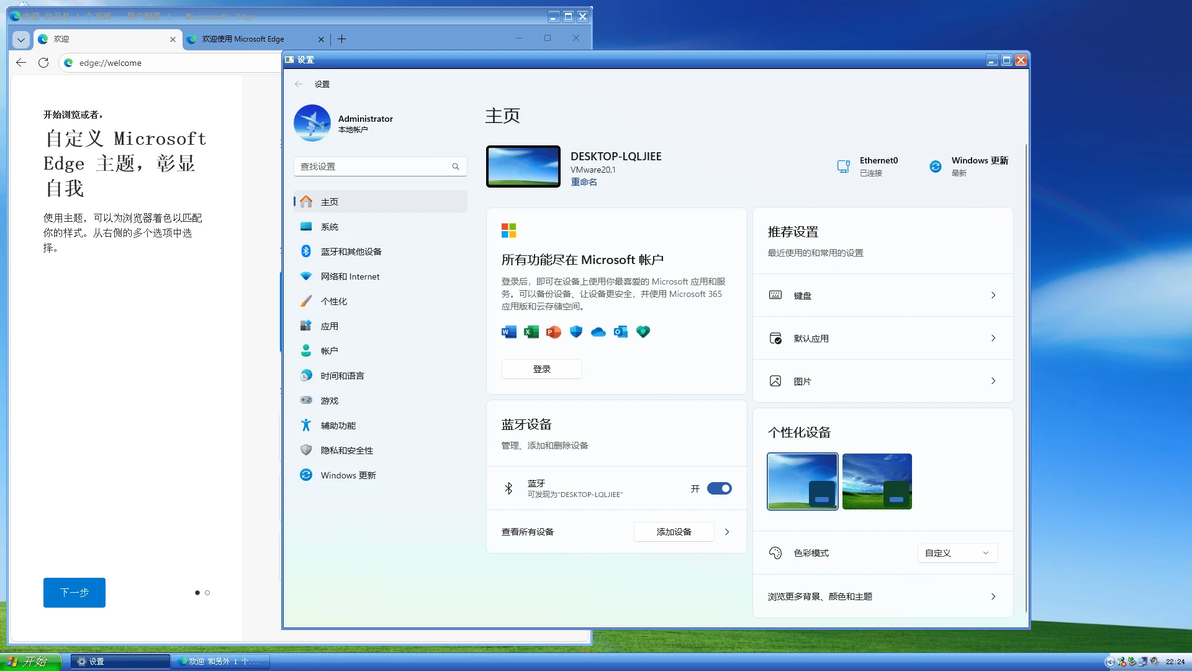1192x671 pixels.
Task: Click the 键盘 keyboard icon
Action: click(775, 295)
